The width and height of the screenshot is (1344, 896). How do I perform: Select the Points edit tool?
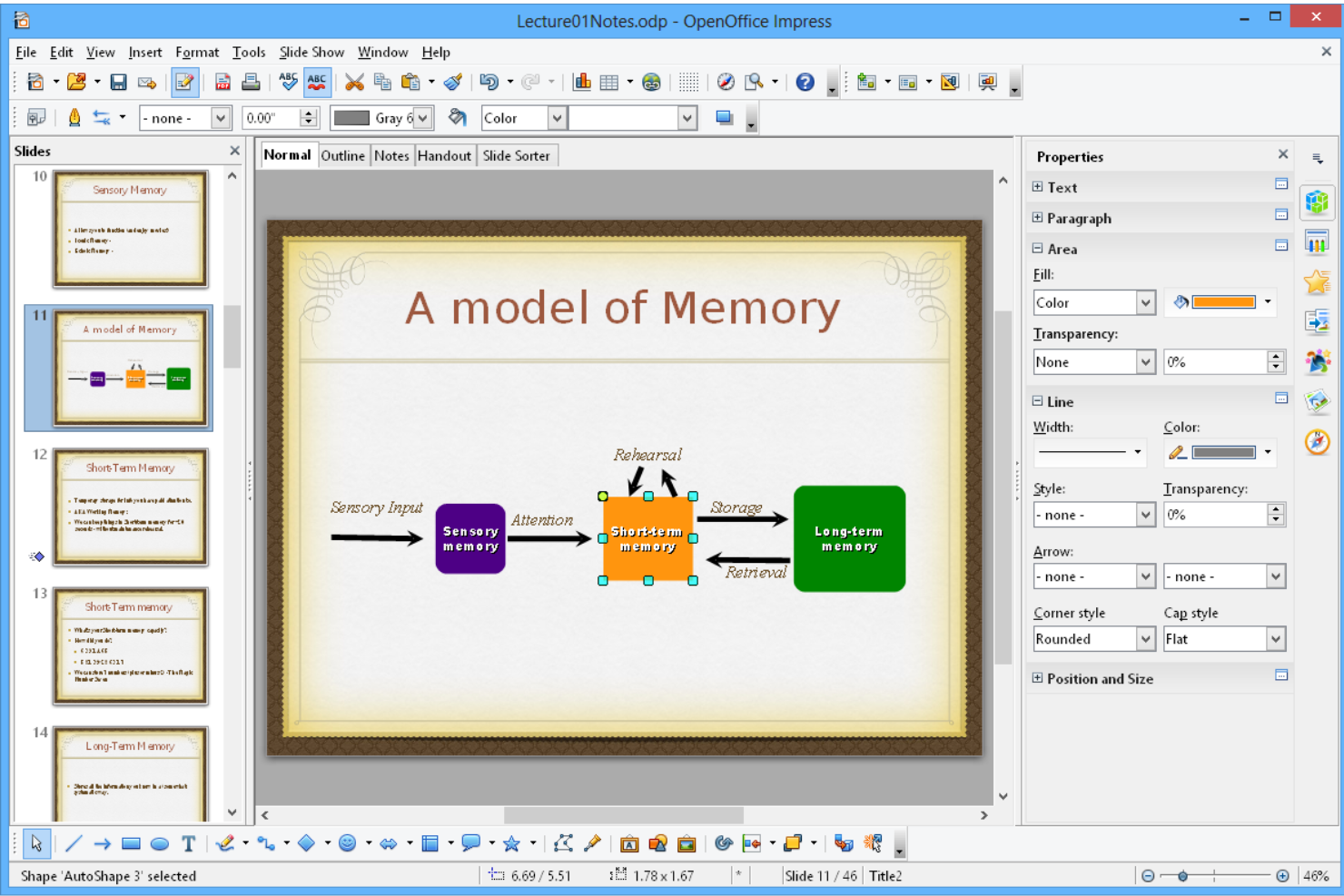[564, 843]
